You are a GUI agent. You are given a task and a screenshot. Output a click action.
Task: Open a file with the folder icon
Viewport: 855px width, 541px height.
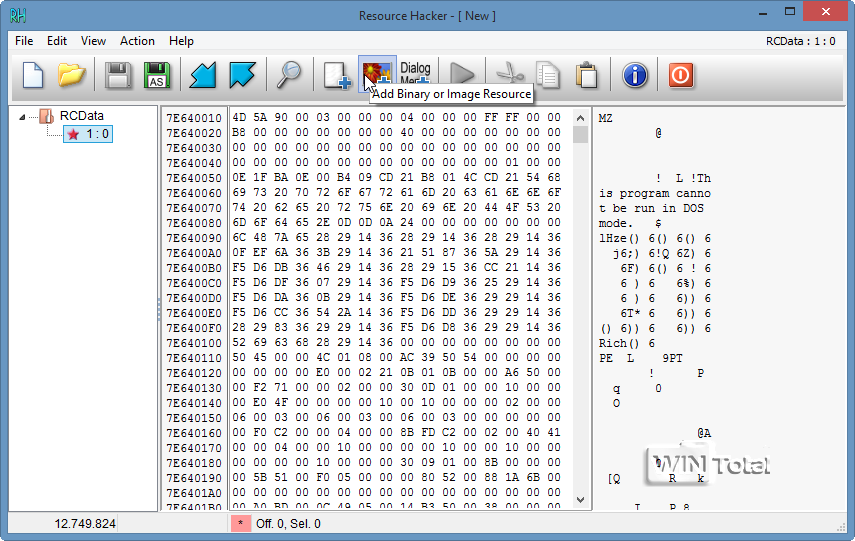tap(71, 75)
